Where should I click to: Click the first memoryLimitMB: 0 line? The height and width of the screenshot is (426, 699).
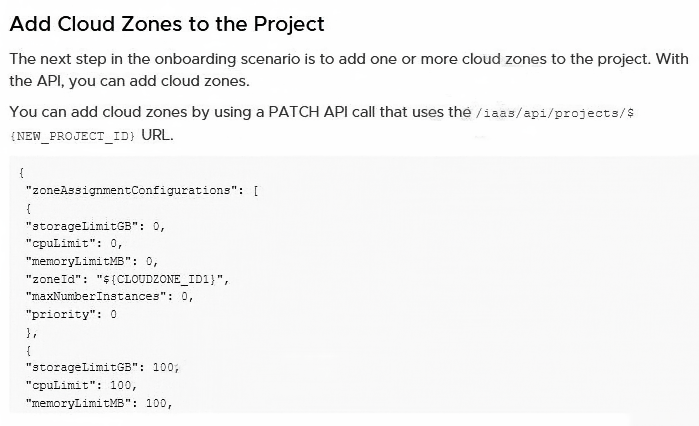pyautogui.click(x=92, y=261)
